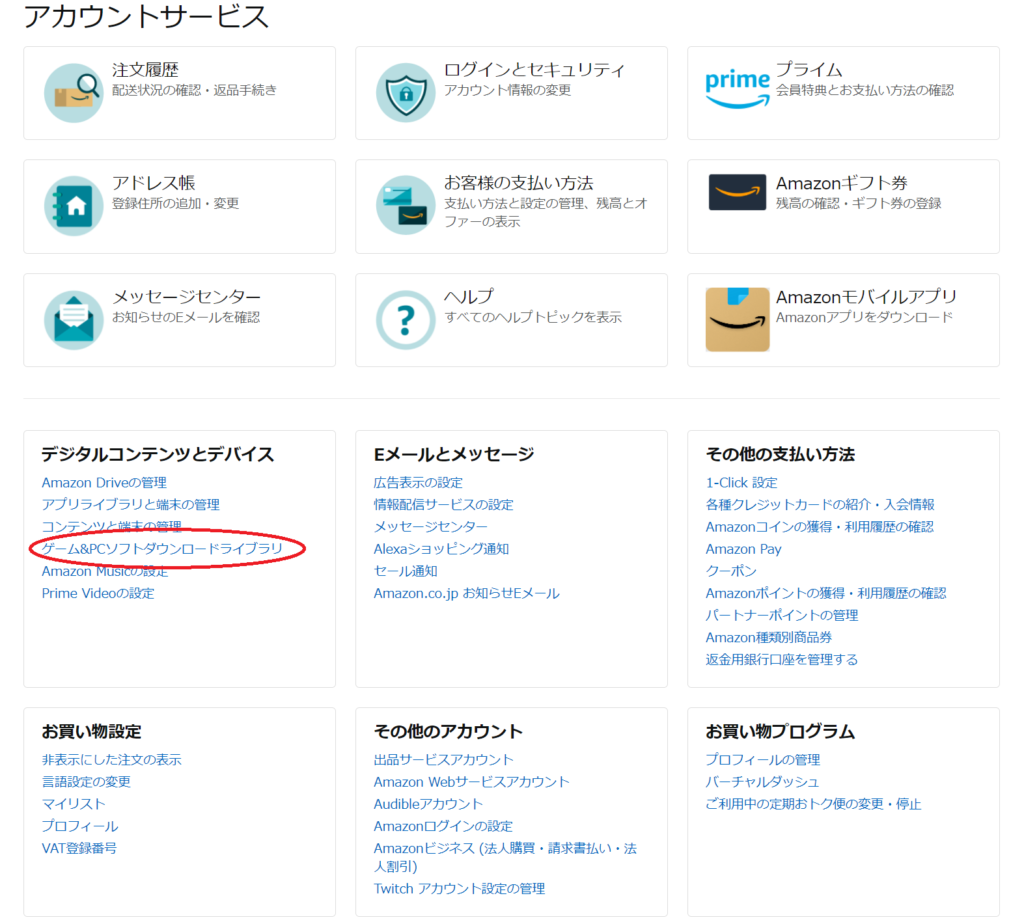Open 返金用銀行口座を管理する link
The height and width of the screenshot is (924, 1024).
coord(782,660)
